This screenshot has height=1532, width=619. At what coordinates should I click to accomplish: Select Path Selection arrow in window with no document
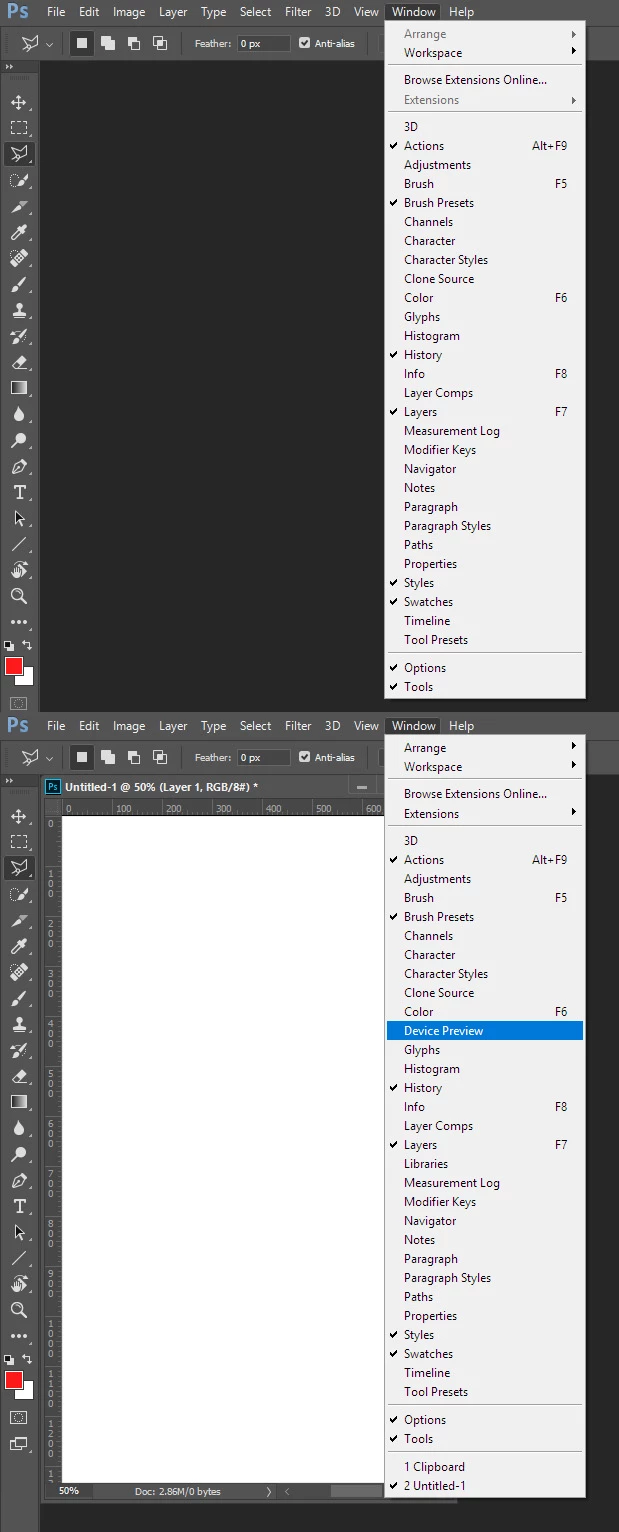[x=19, y=518]
